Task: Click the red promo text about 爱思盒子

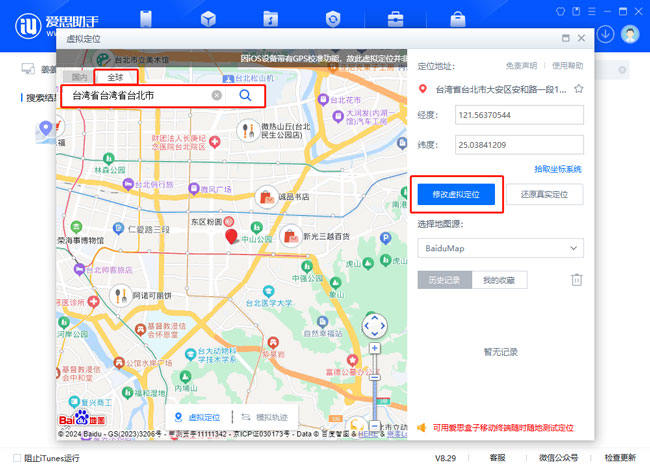Action: [x=503, y=428]
